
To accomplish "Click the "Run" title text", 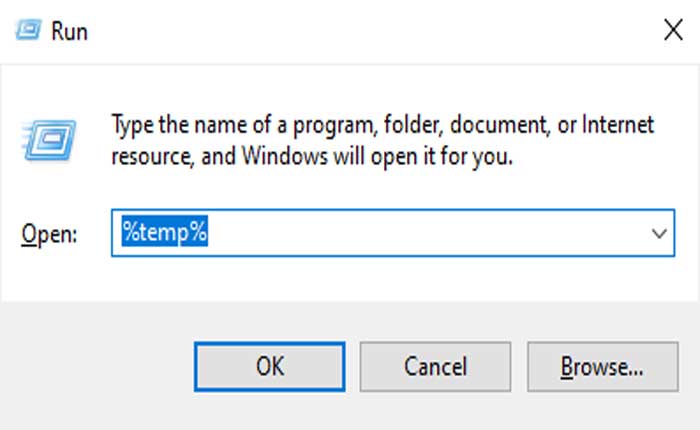I will [71, 31].
